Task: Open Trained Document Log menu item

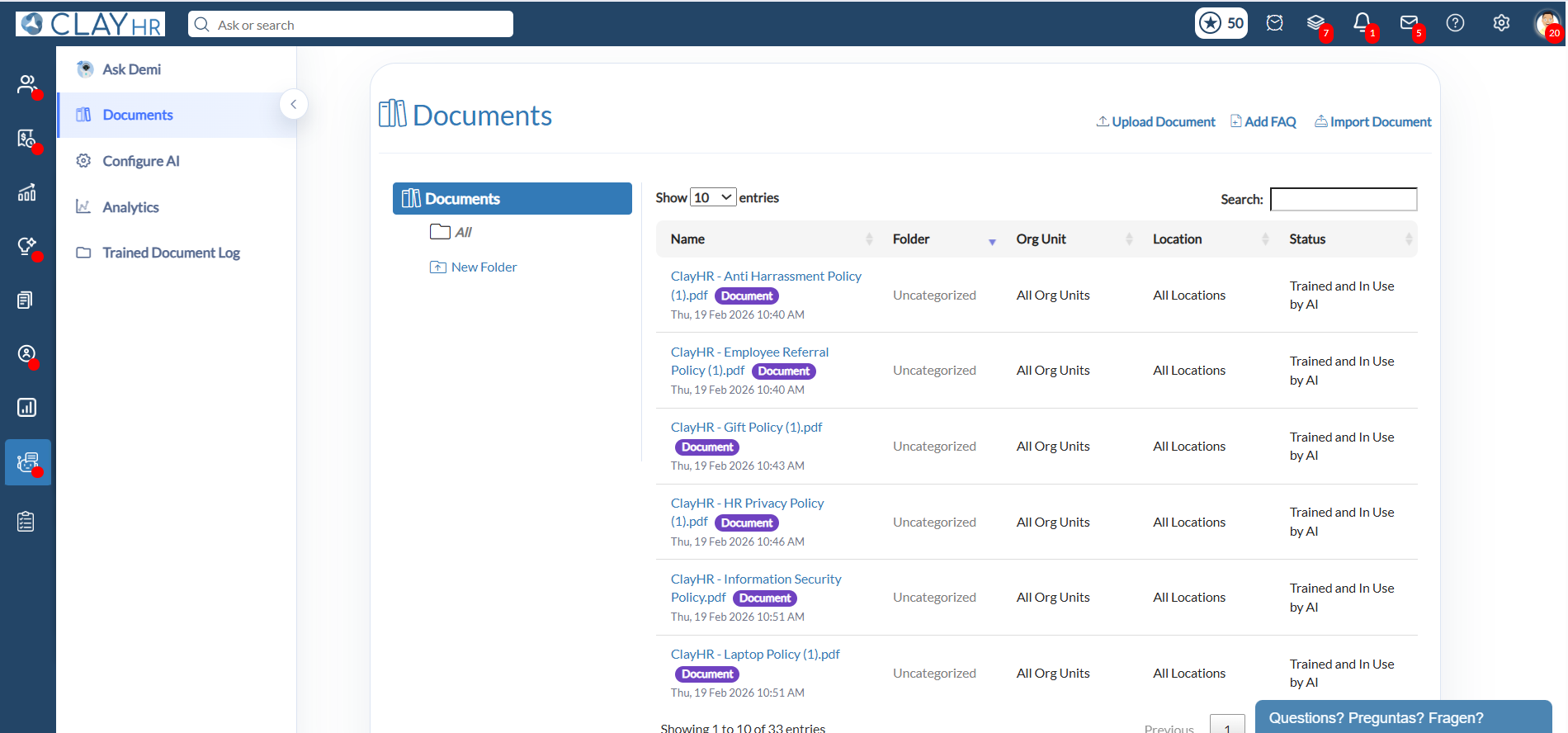Action: (x=171, y=253)
